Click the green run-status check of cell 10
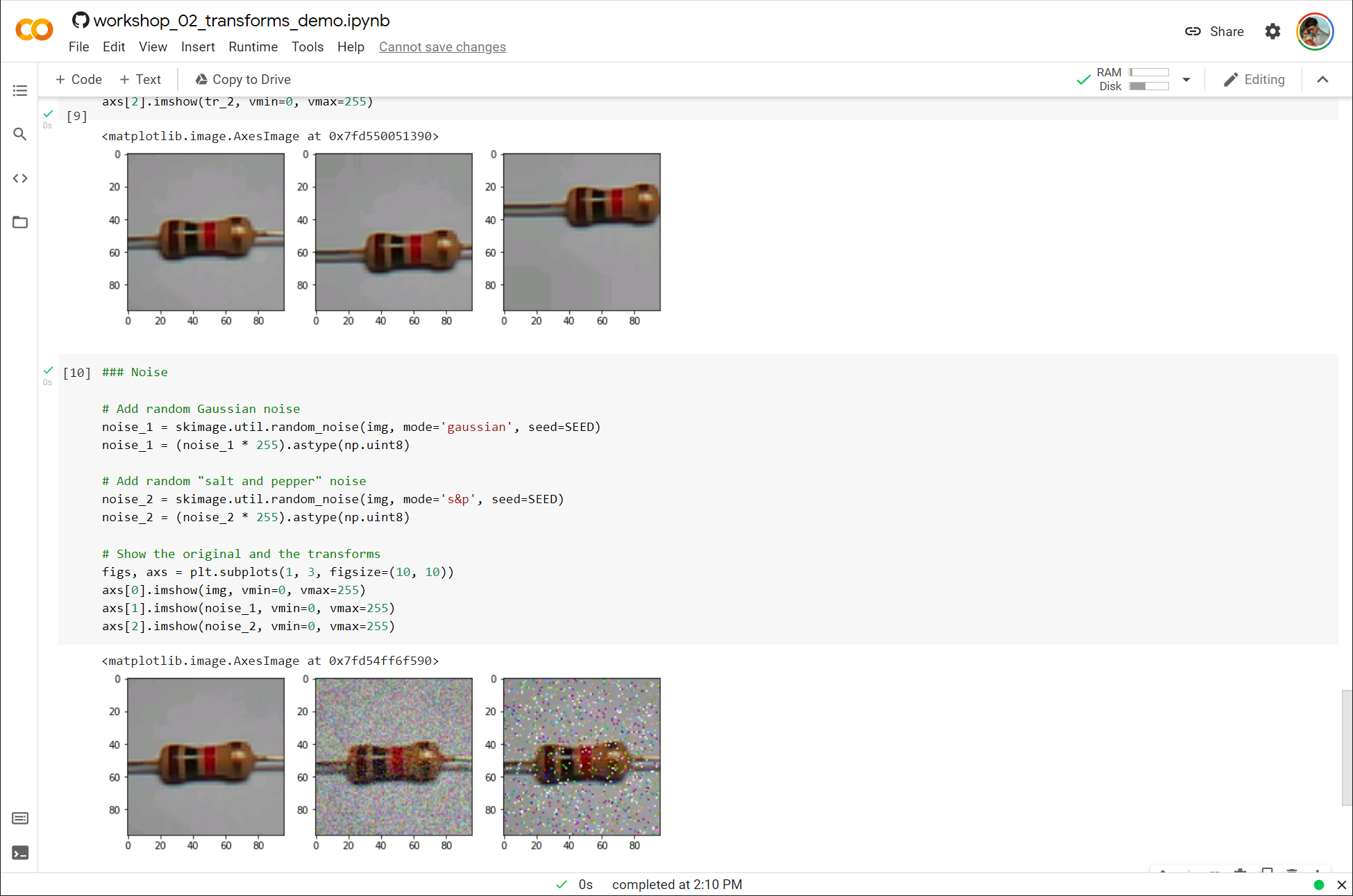The width and height of the screenshot is (1353, 896). 48,370
